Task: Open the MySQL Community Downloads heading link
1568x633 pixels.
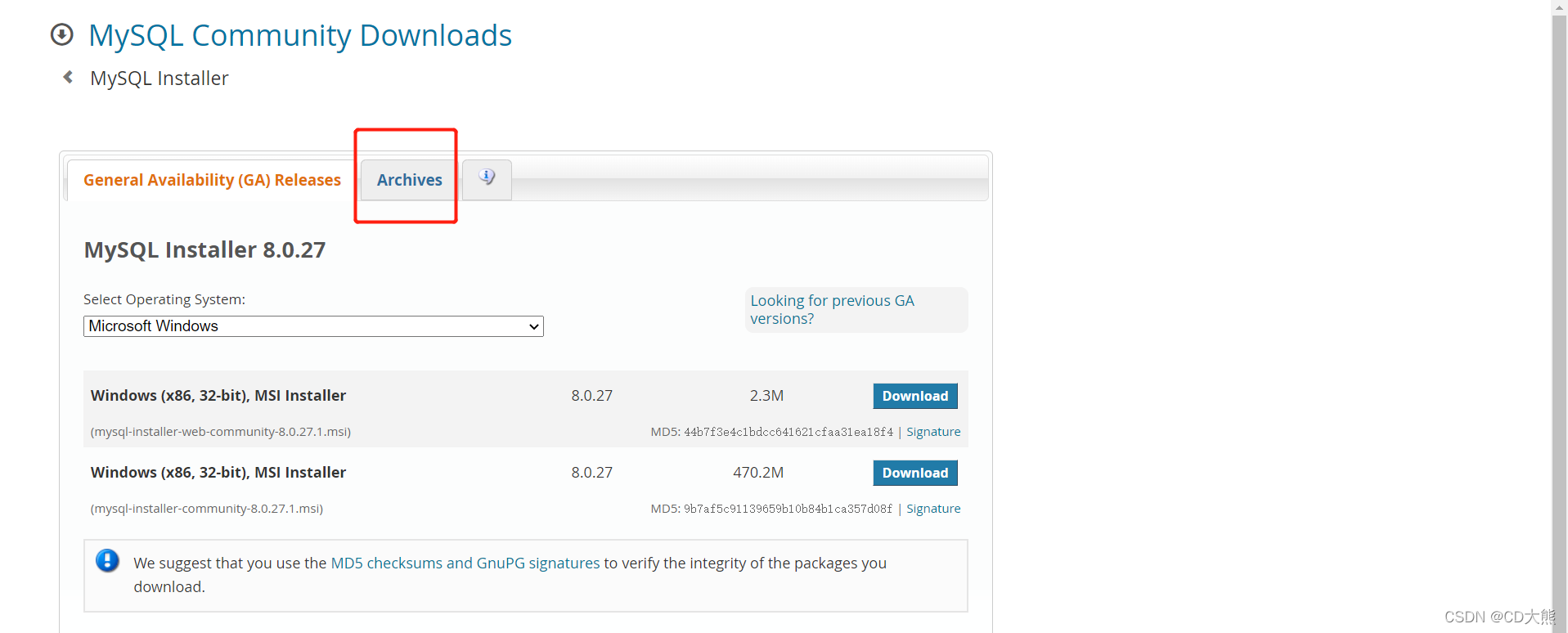Action: click(x=300, y=35)
